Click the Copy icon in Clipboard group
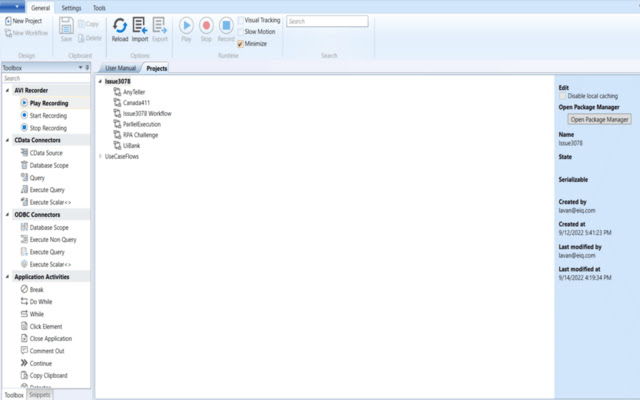This screenshot has width=640, height=400. click(81, 24)
